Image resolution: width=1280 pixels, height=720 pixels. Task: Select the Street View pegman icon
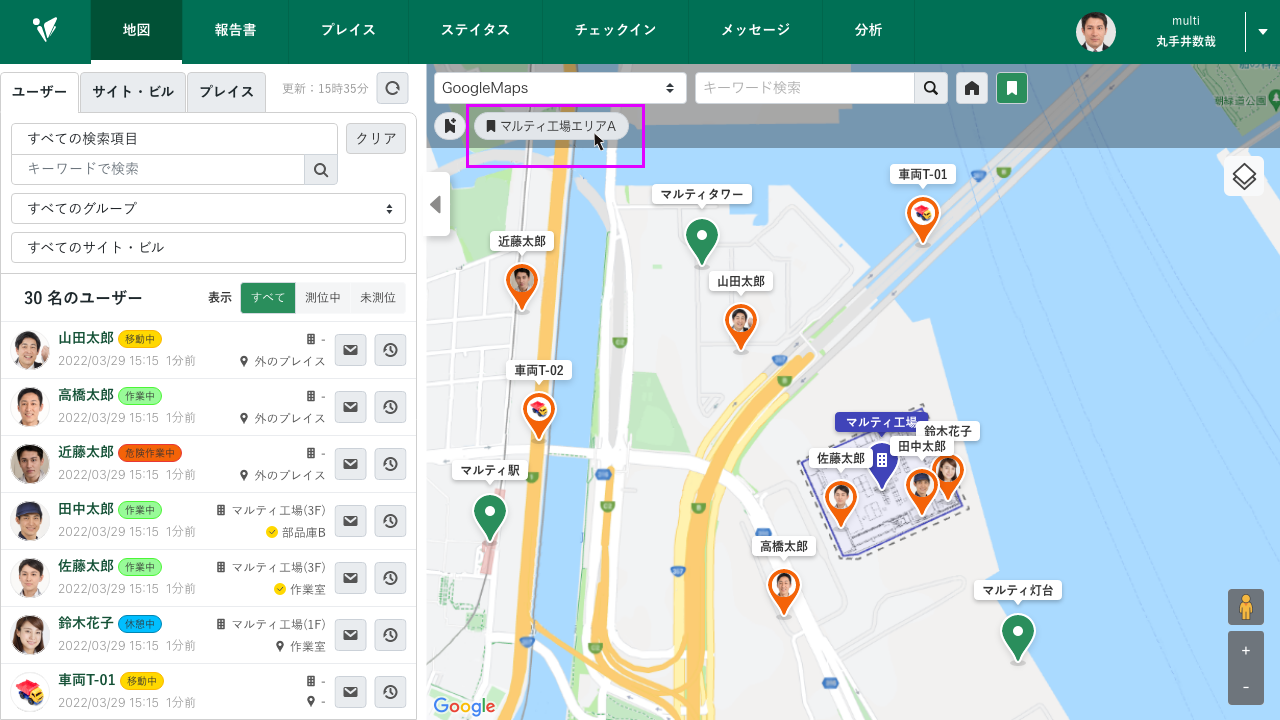(1246, 607)
